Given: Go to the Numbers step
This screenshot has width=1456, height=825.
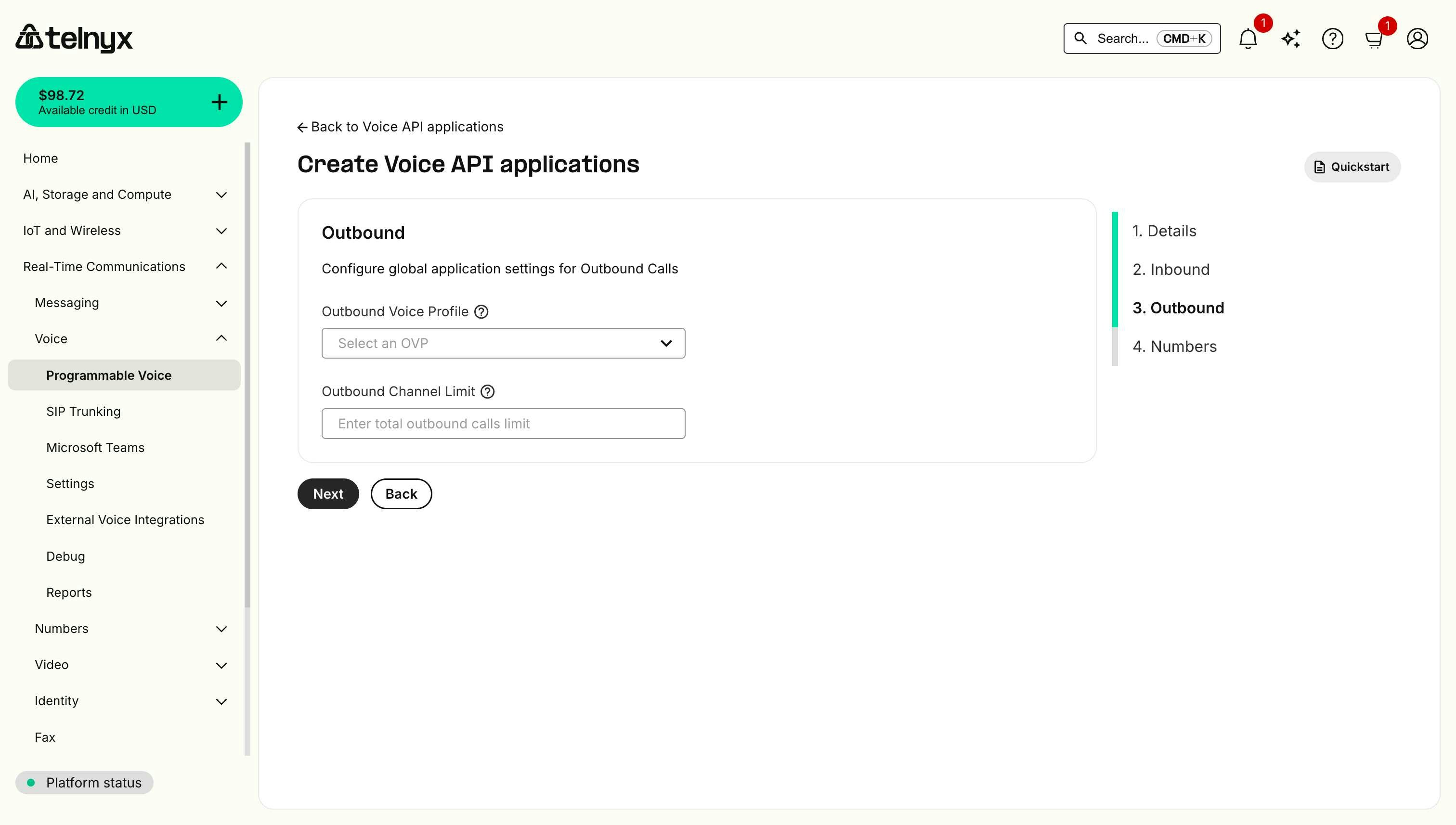Looking at the screenshot, I should pos(1174,346).
